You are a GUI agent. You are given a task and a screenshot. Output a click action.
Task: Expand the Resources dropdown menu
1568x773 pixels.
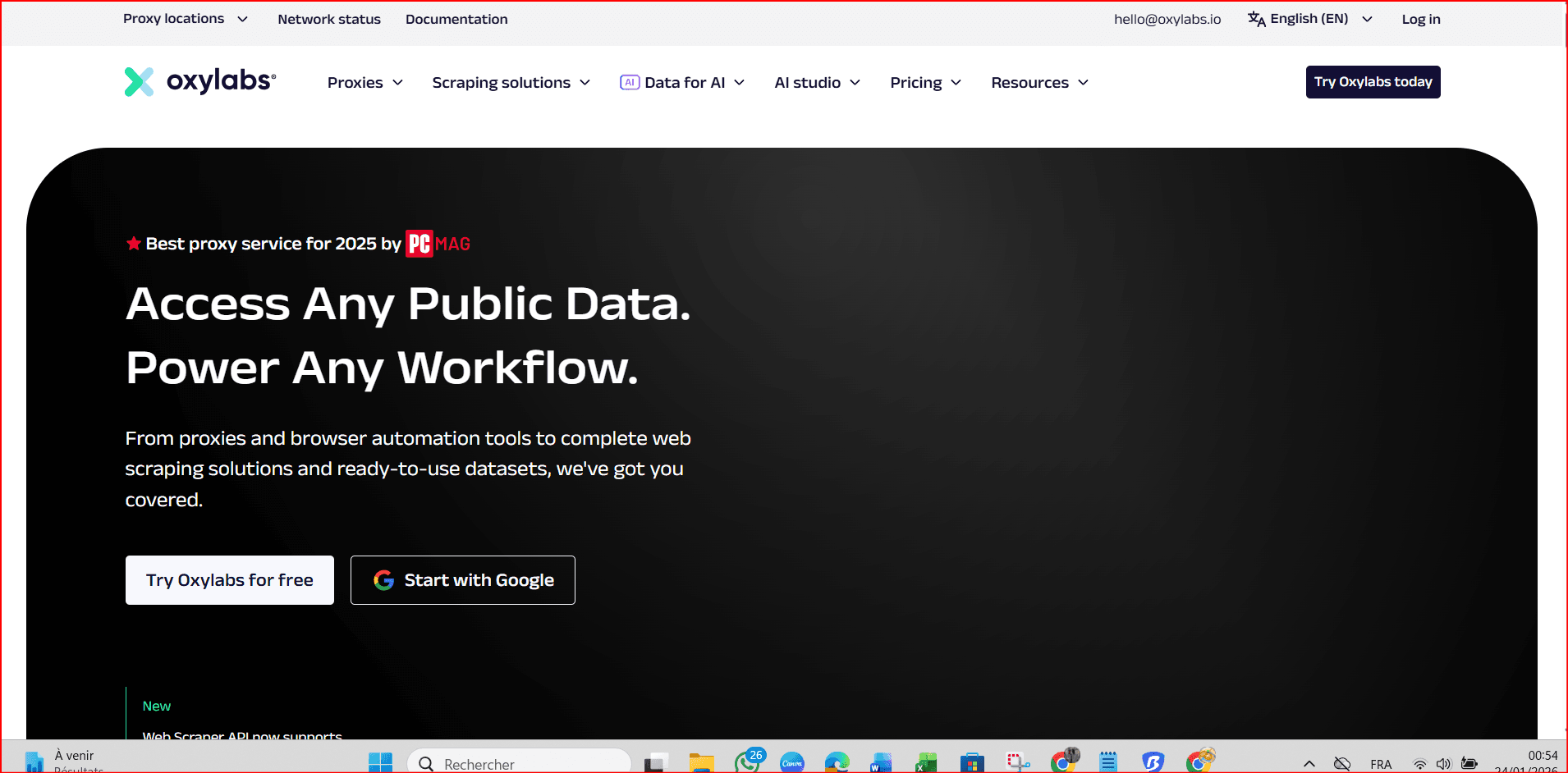click(x=1039, y=83)
